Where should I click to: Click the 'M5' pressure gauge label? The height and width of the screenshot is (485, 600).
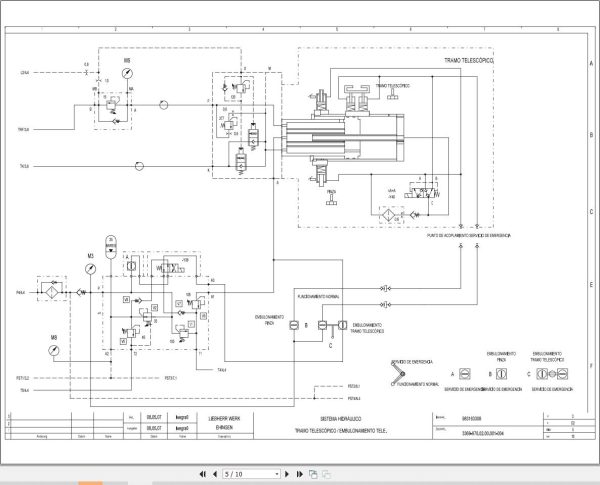127,61
